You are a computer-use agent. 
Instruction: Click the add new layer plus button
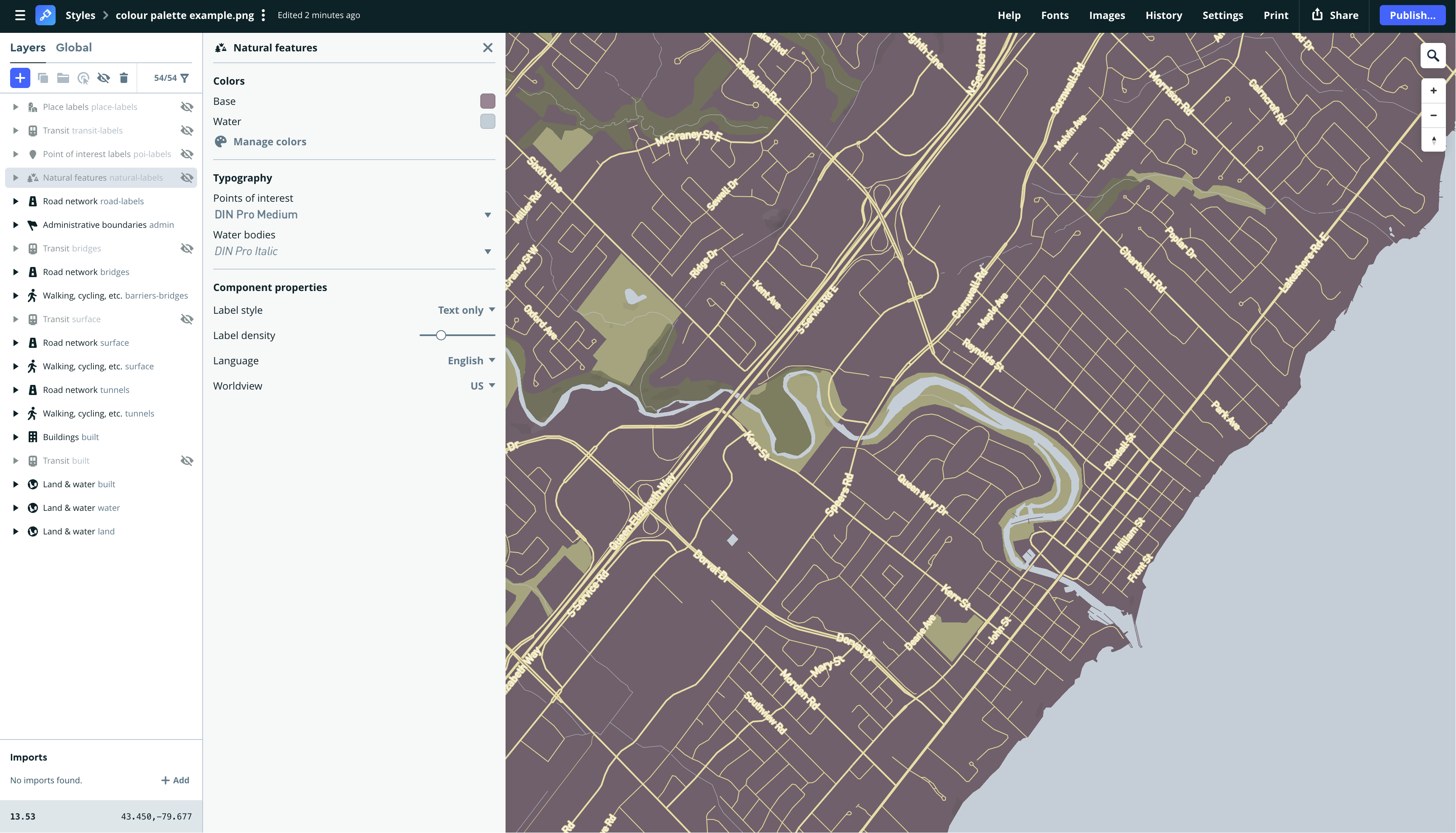[x=20, y=78]
